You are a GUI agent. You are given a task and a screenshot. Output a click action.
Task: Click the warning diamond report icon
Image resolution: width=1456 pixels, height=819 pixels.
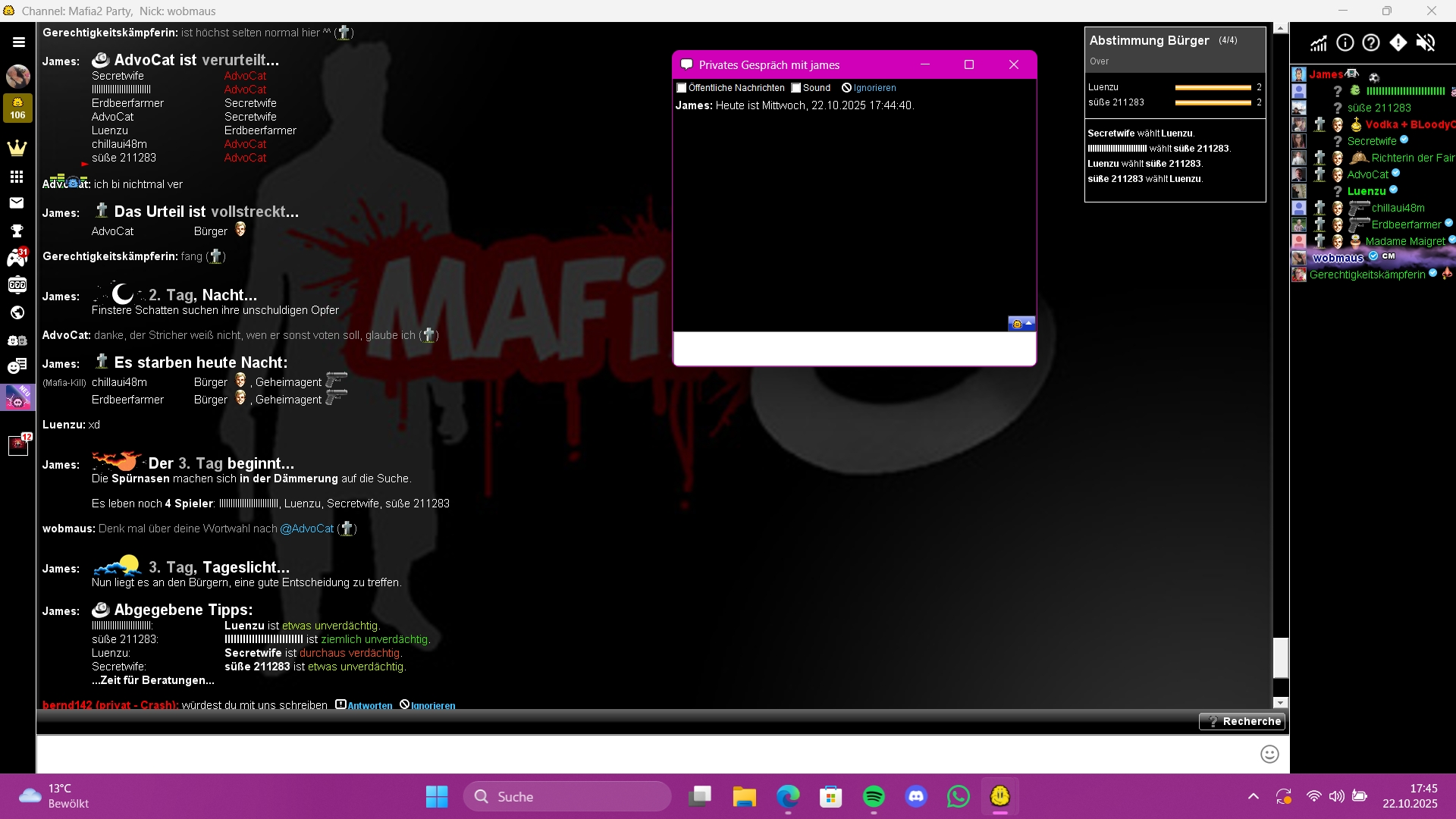pyautogui.click(x=1398, y=43)
